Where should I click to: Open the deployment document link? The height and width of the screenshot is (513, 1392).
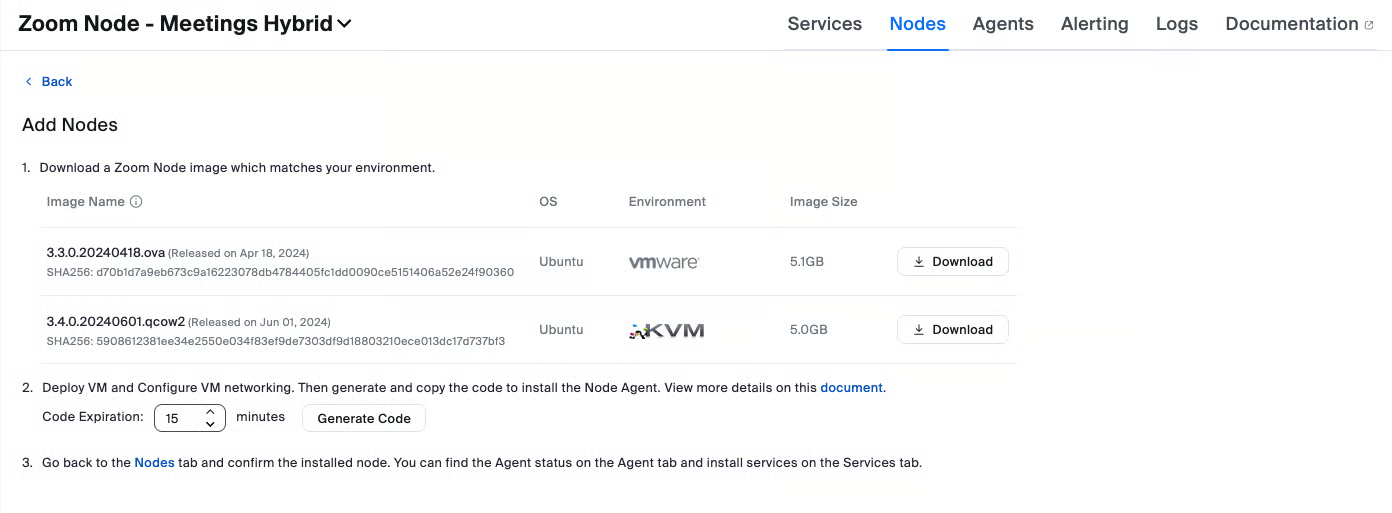tap(851, 388)
